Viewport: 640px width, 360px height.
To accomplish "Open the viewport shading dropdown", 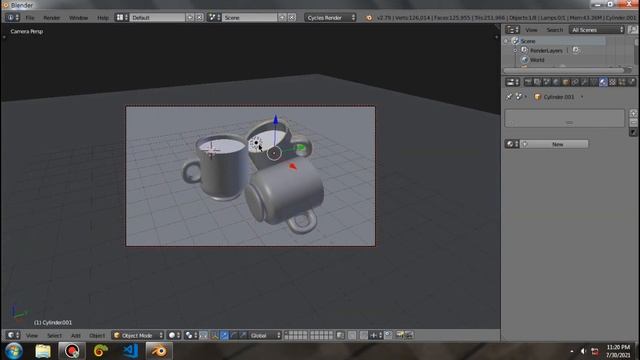I will (174, 336).
